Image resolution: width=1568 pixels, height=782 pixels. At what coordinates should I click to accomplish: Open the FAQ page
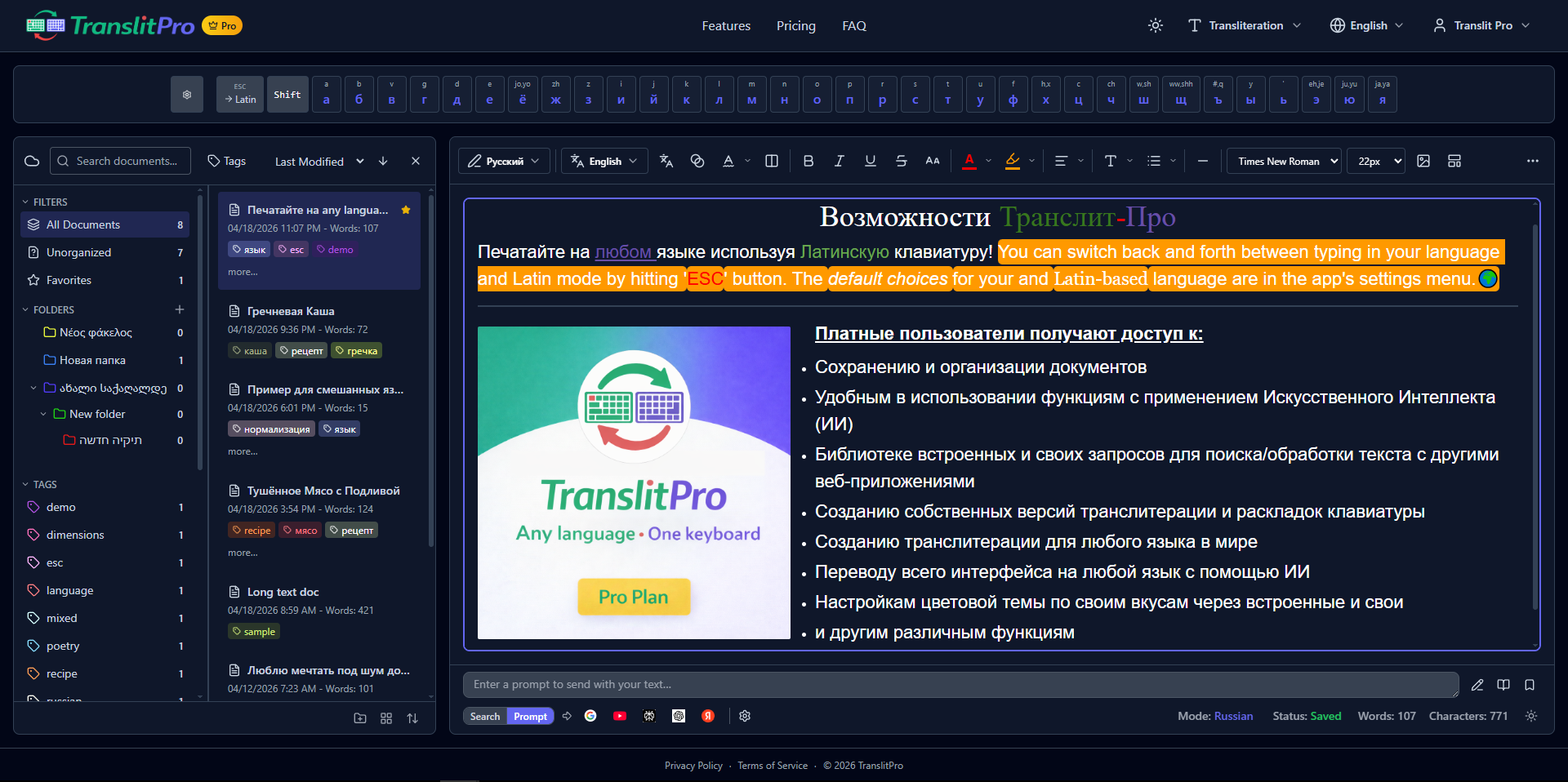[x=854, y=25]
